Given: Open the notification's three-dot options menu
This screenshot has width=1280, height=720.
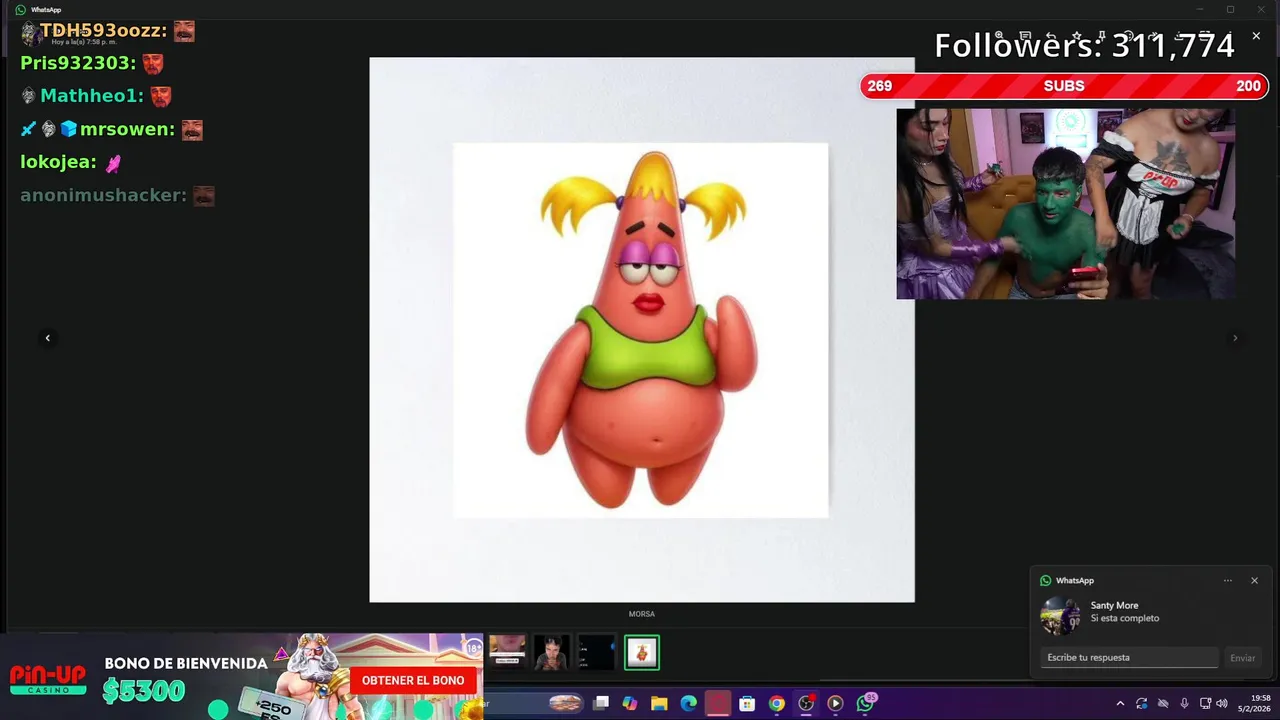Looking at the screenshot, I should point(1228,581).
